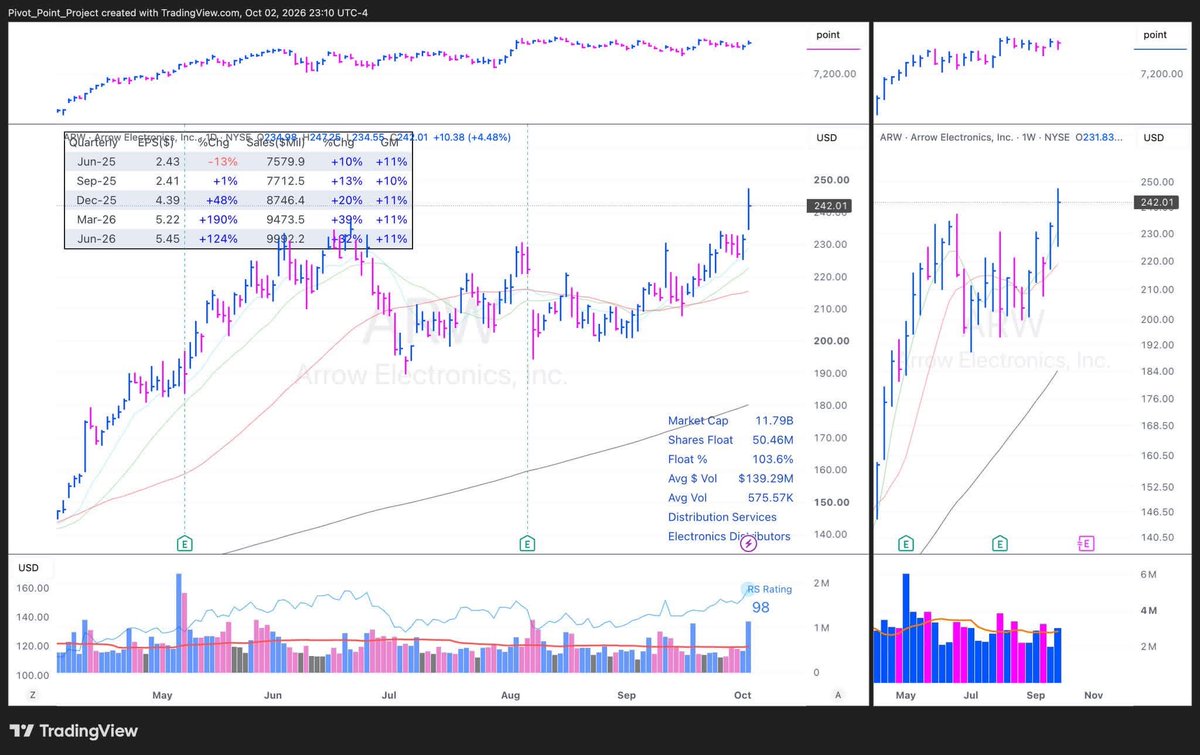Select the Market Cap row value 11.79B
Screen dimensions: 1200x755
click(773, 421)
